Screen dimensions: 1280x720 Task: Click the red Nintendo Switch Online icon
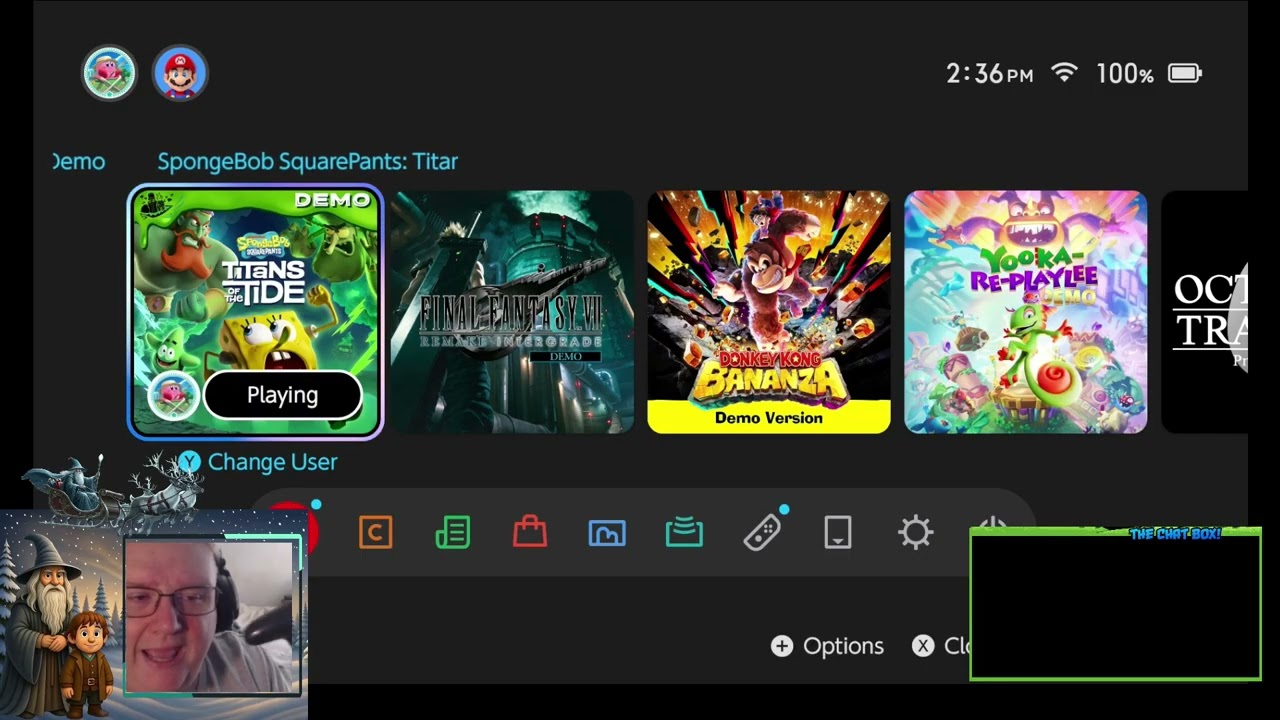(297, 530)
